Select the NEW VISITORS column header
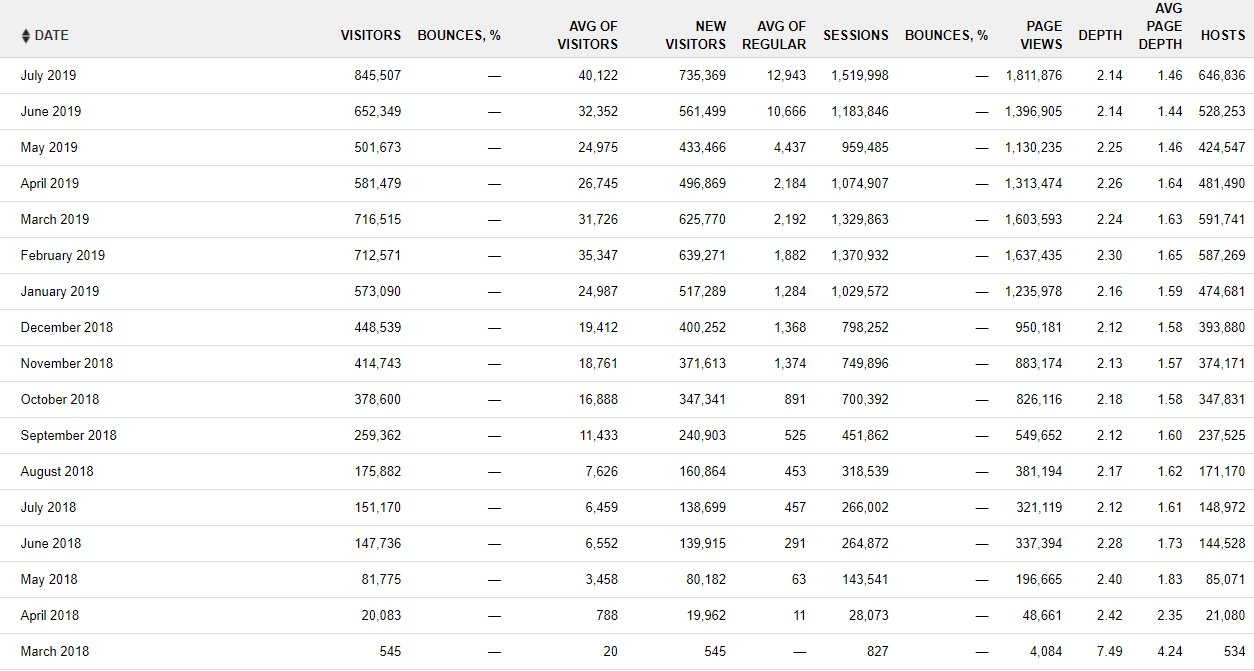The width and height of the screenshot is (1254, 671). coord(696,35)
